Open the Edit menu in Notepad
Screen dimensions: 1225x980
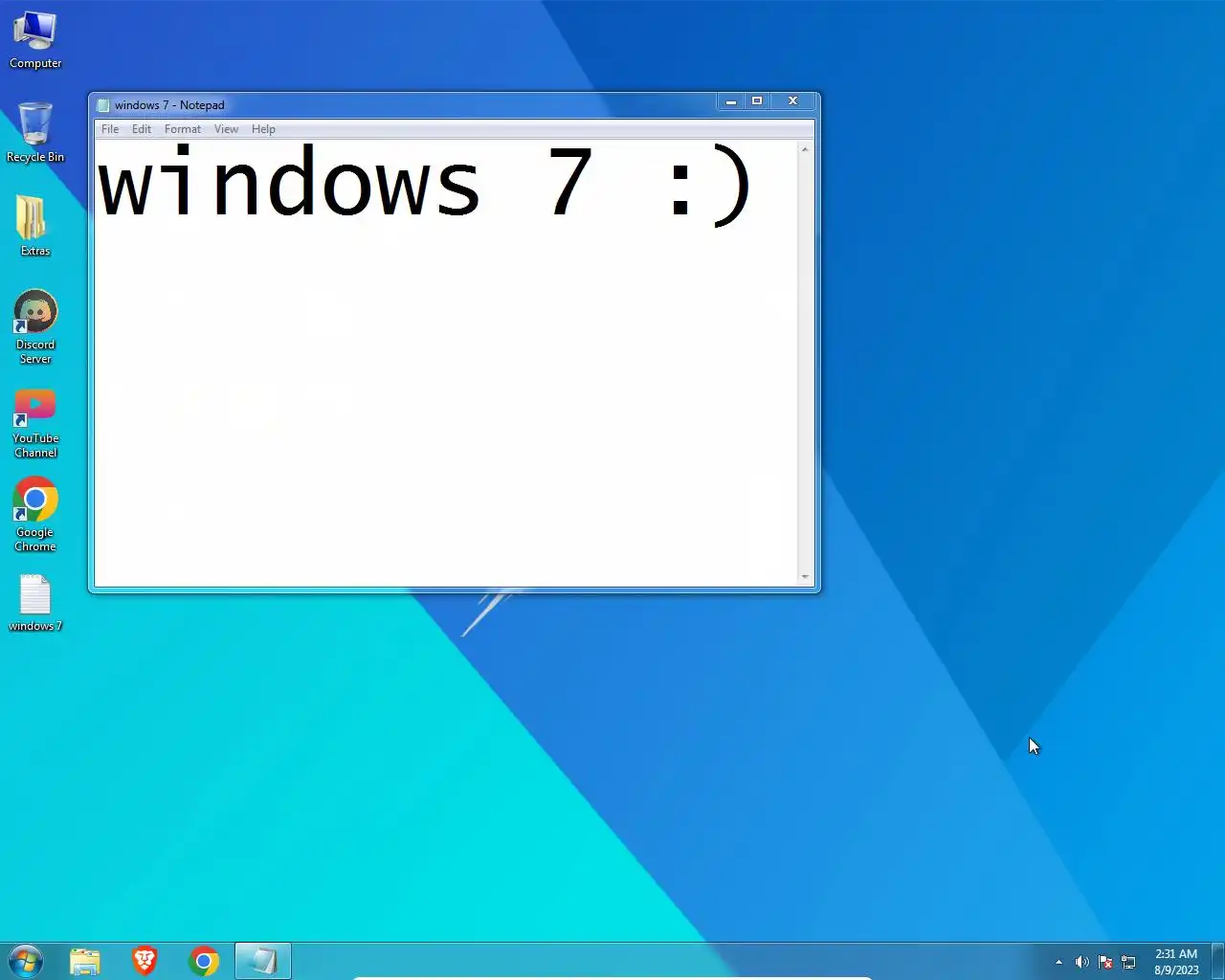[x=142, y=129]
